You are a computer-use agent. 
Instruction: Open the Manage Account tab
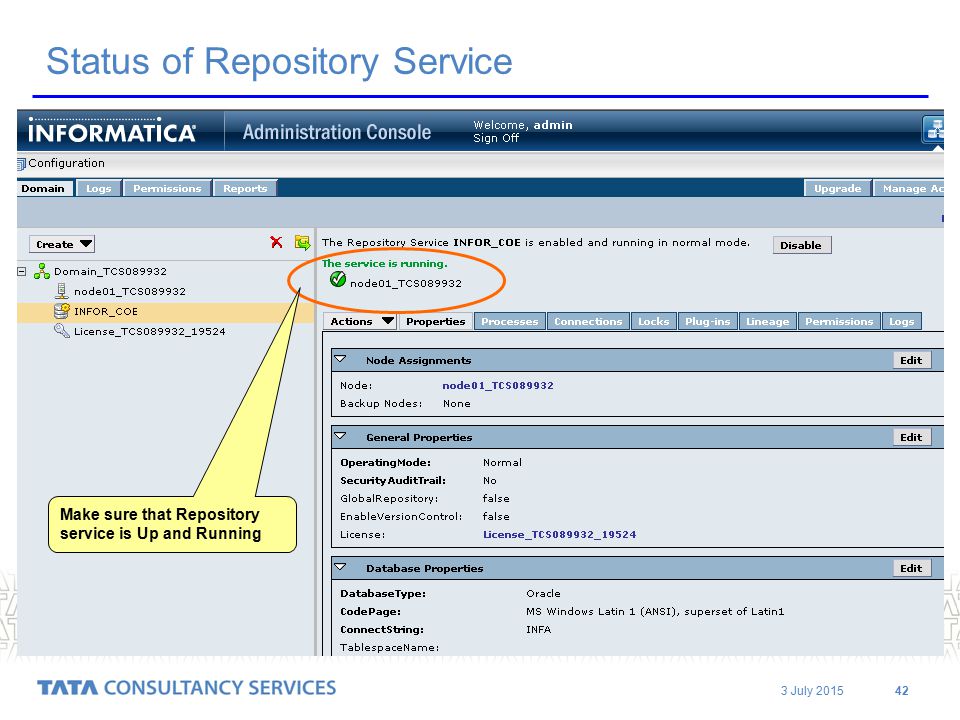point(909,189)
